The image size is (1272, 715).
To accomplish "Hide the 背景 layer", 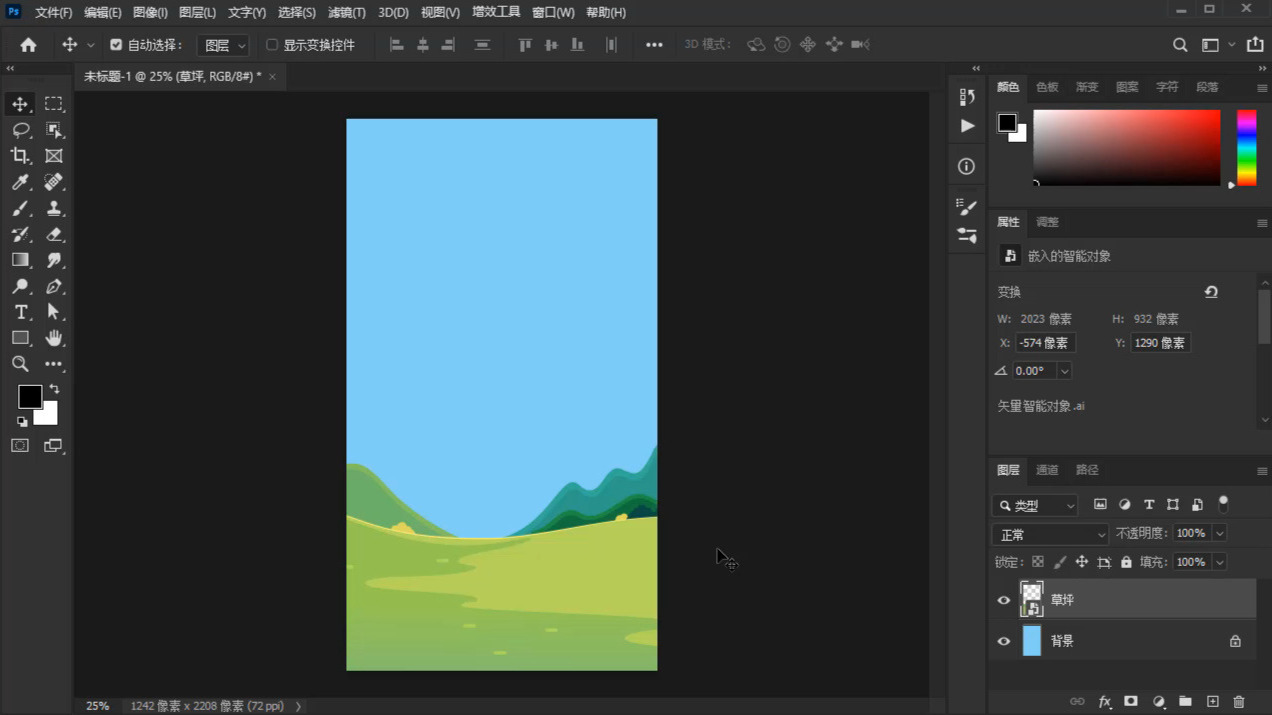I will coord(1004,641).
